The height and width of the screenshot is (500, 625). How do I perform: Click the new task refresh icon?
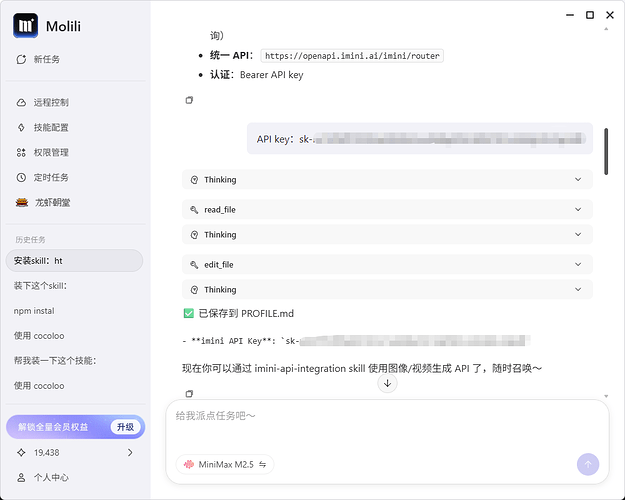(21, 59)
